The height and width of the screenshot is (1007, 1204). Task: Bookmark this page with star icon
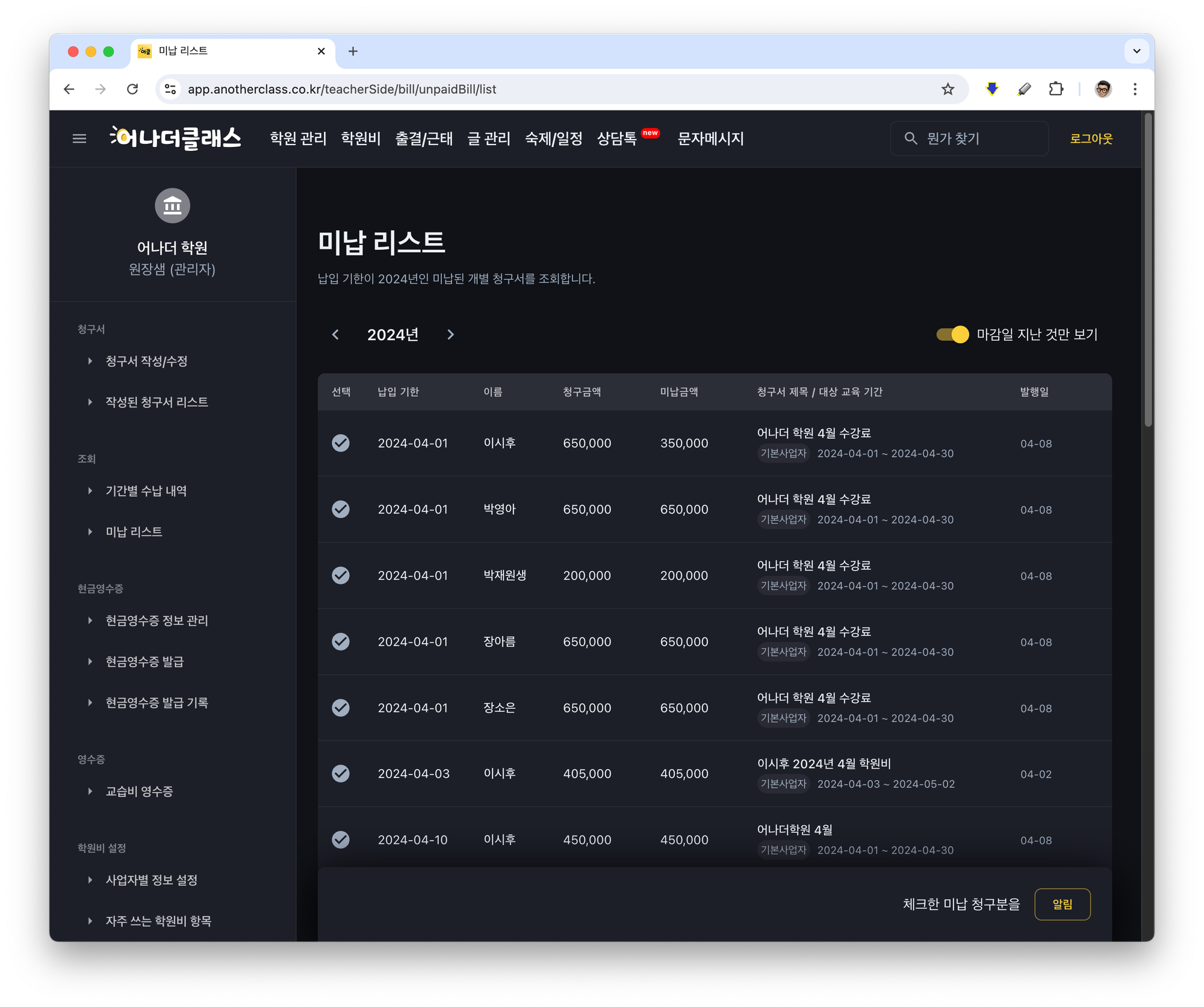click(x=948, y=89)
